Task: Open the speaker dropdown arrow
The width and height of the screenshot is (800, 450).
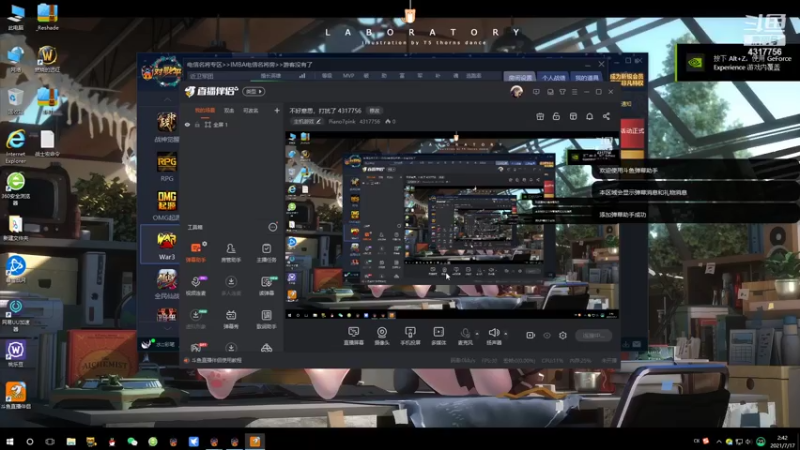Action: pyautogui.click(x=506, y=334)
